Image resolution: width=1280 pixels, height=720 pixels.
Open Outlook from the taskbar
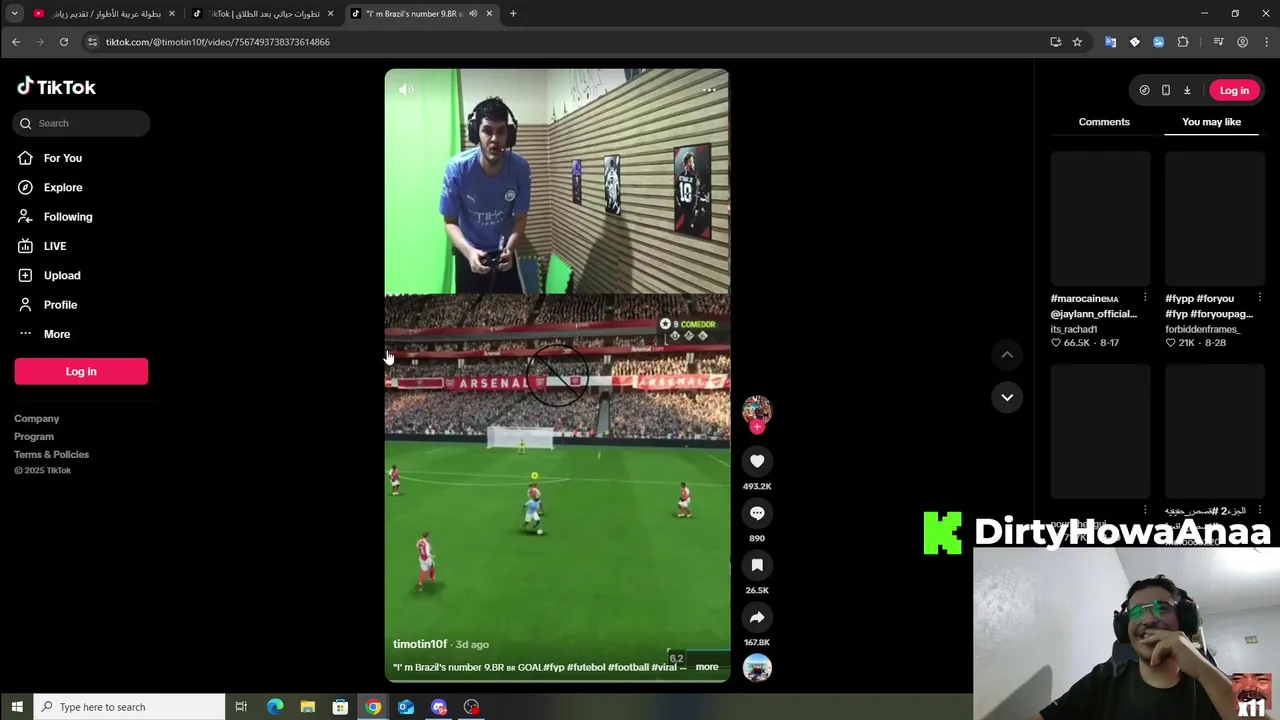(406, 707)
